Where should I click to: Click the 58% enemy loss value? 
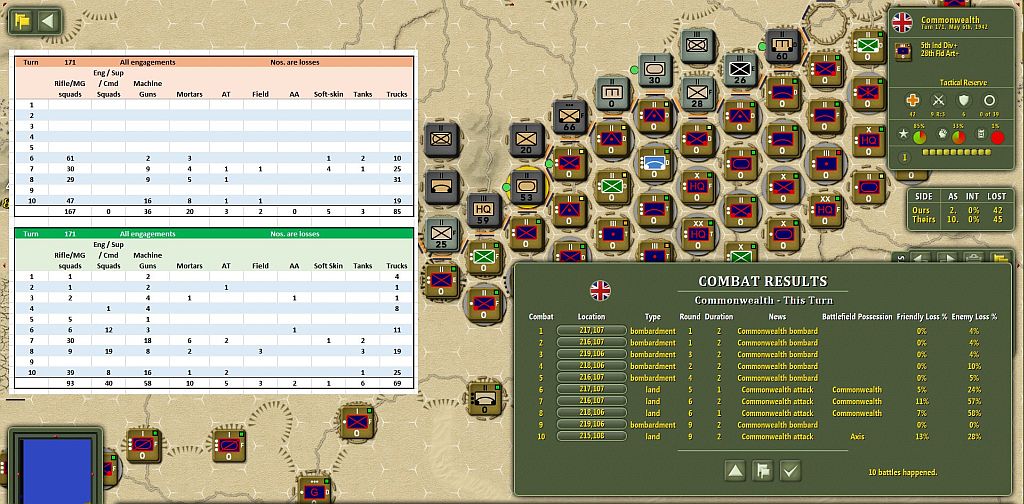(x=973, y=413)
